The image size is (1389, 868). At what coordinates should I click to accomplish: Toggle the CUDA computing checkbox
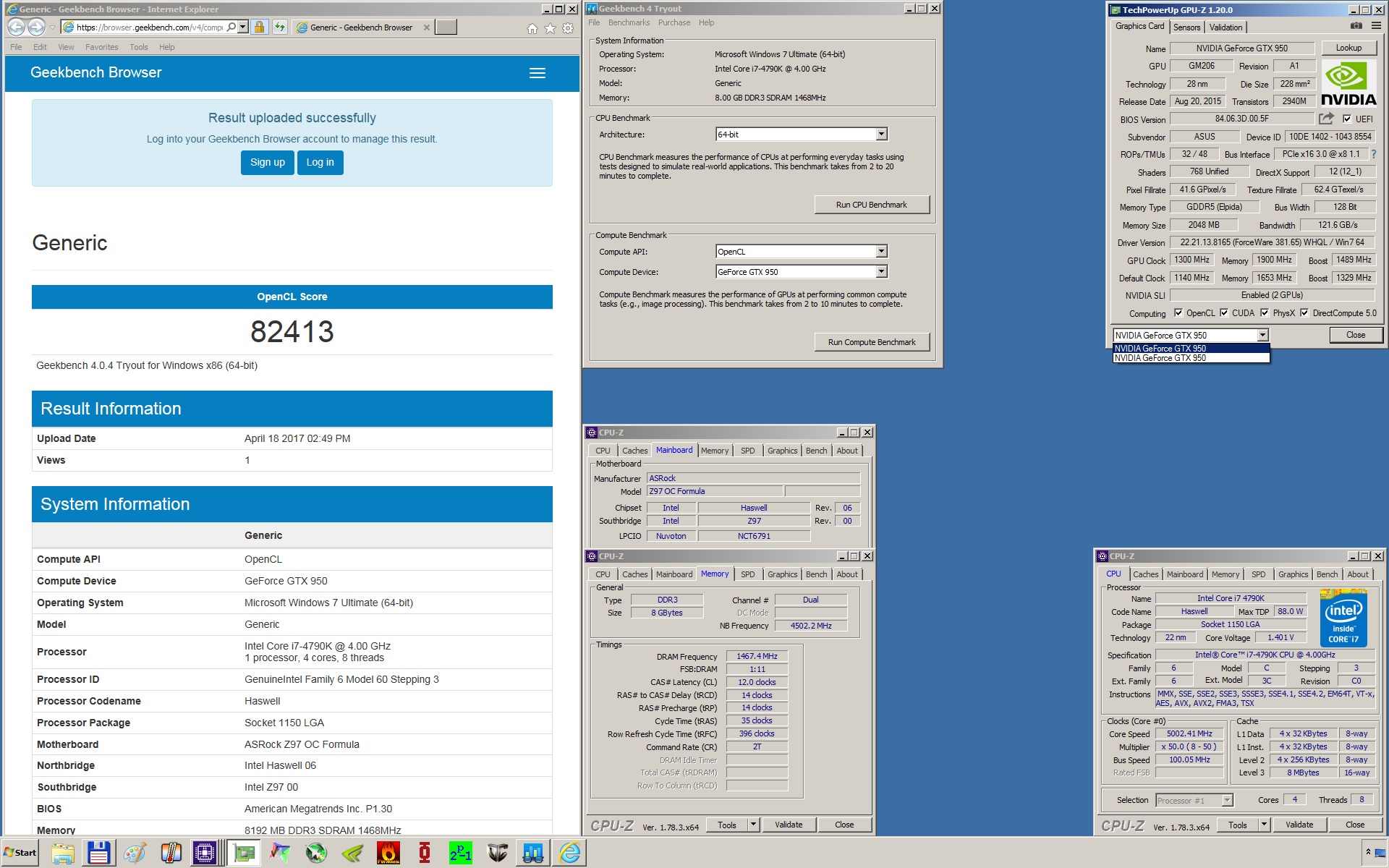coord(1224,313)
